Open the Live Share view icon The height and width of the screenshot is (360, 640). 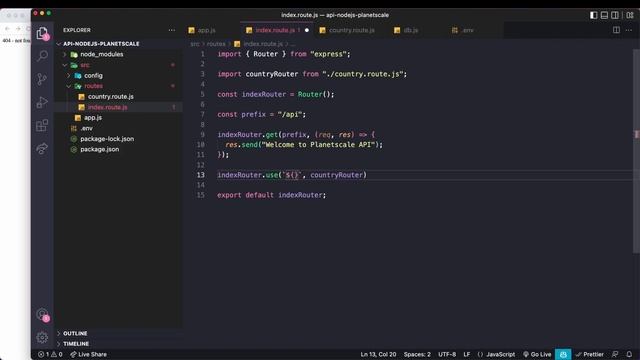pos(42,149)
